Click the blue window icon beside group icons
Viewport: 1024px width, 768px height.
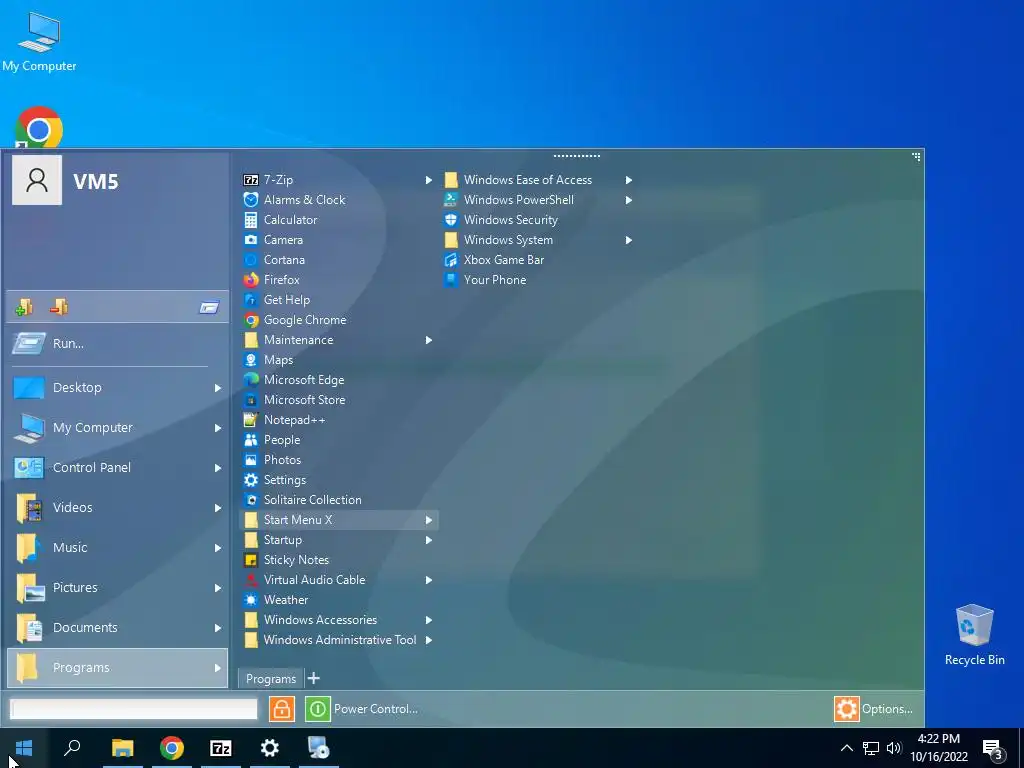[209, 307]
